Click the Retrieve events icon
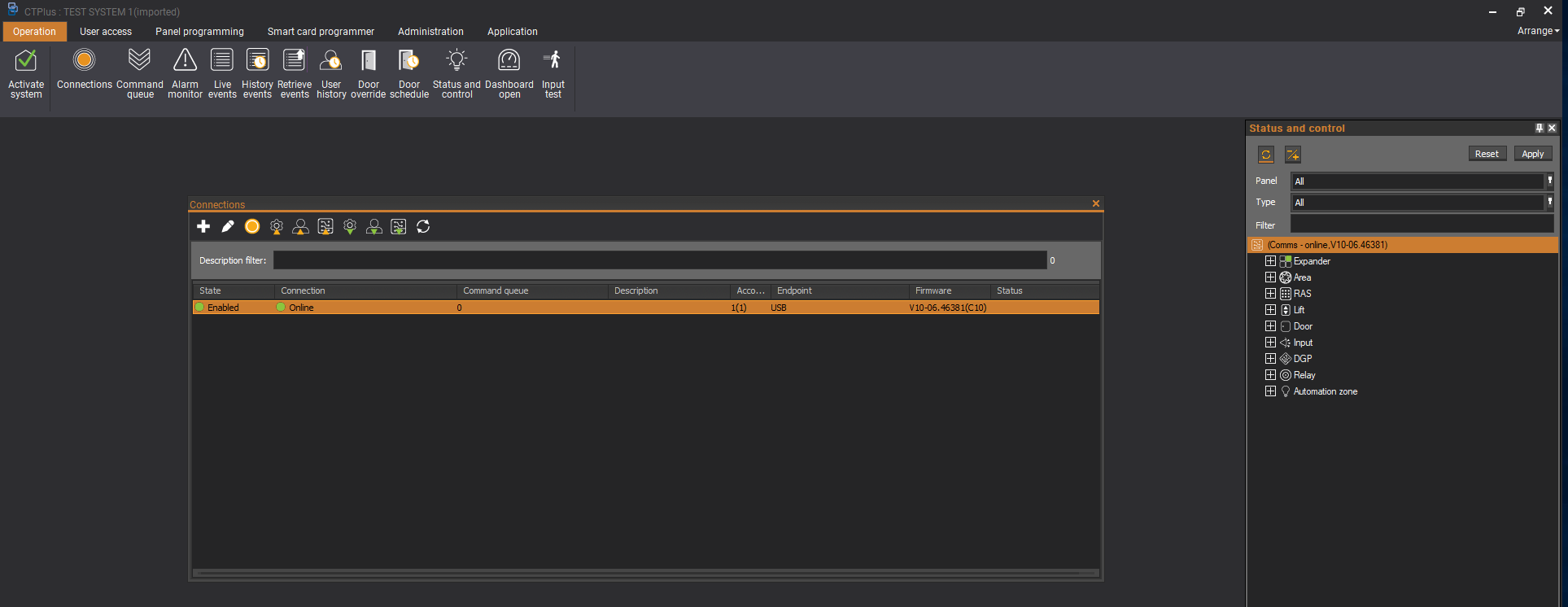Viewport: 1568px width, 607px height. point(295,73)
